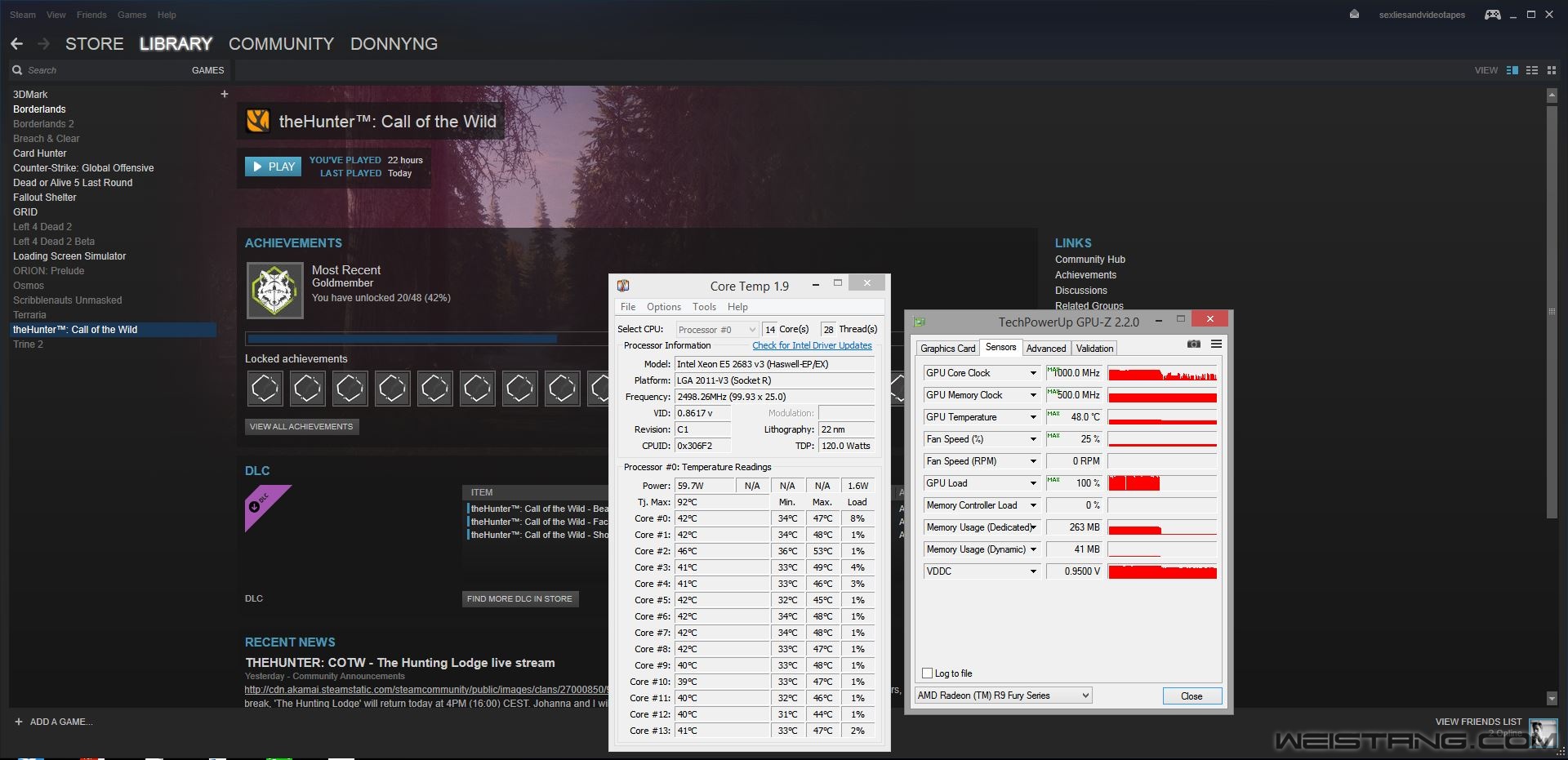1568x760 pixels.
Task: Switch to GPU-Z Validation tab
Action: (1094, 349)
